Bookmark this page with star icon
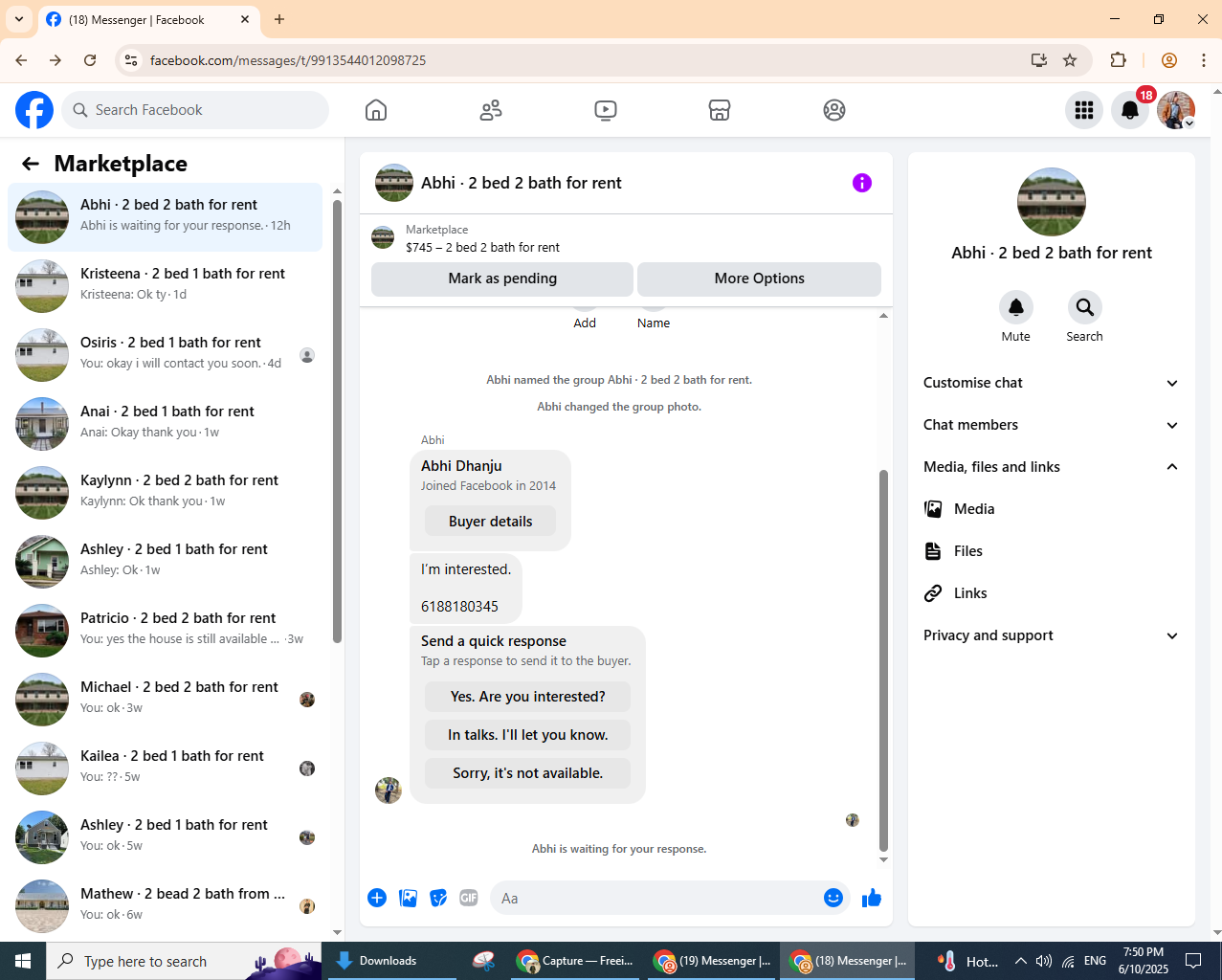 pos(1070,60)
